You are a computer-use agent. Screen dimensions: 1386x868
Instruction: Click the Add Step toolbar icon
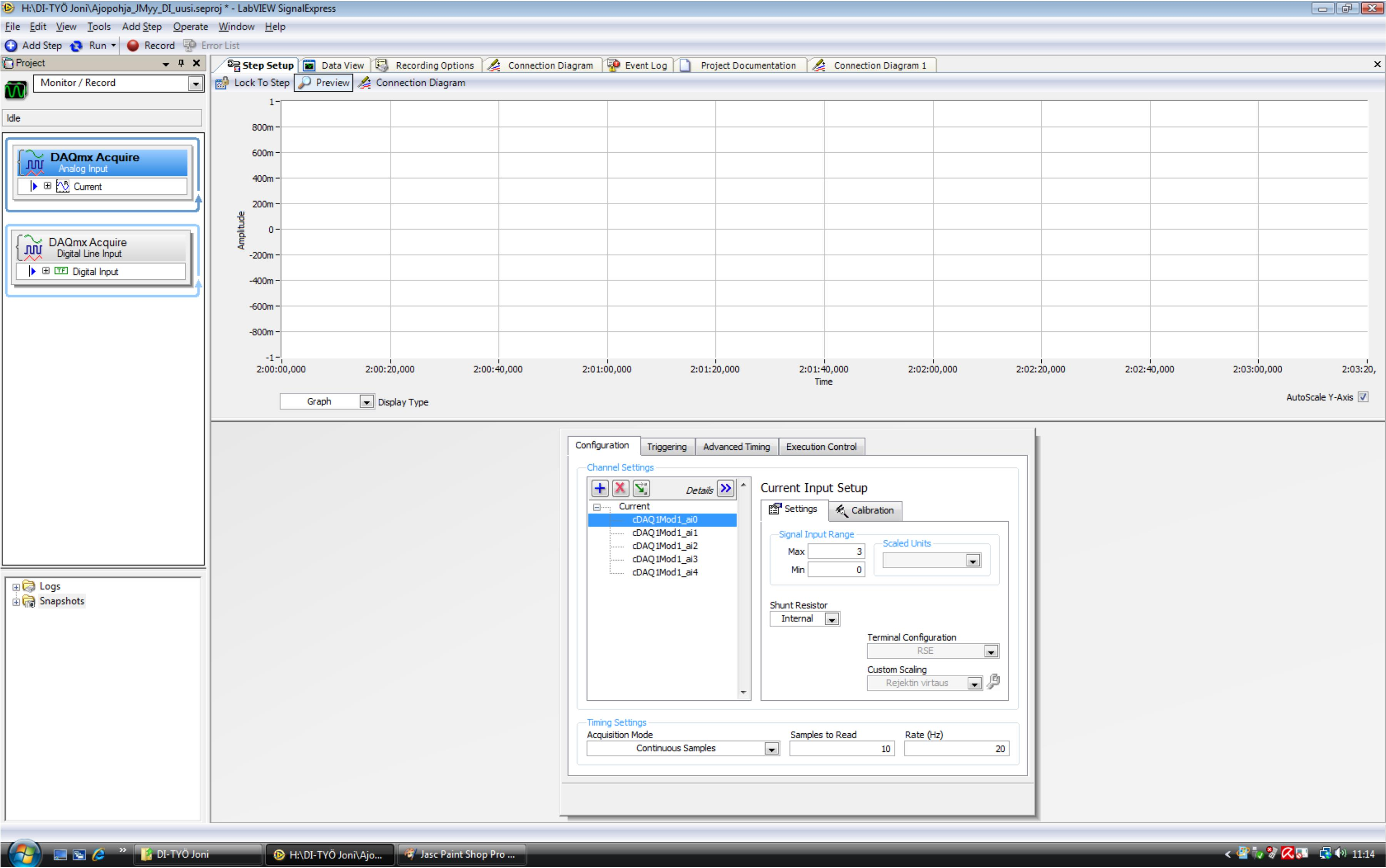11,45
